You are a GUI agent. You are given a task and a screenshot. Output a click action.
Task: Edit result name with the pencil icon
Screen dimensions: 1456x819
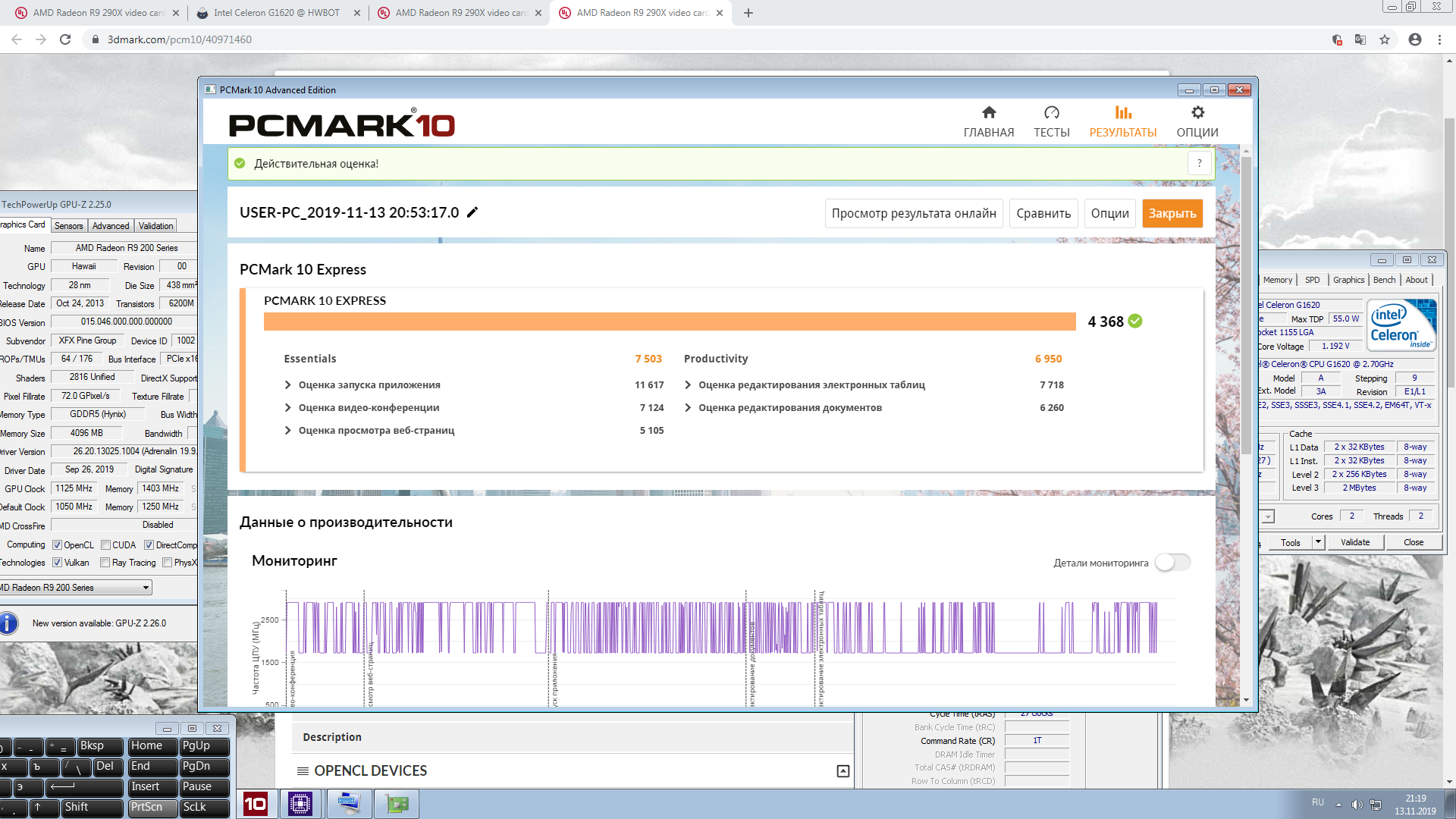click(x=472, y=212)
